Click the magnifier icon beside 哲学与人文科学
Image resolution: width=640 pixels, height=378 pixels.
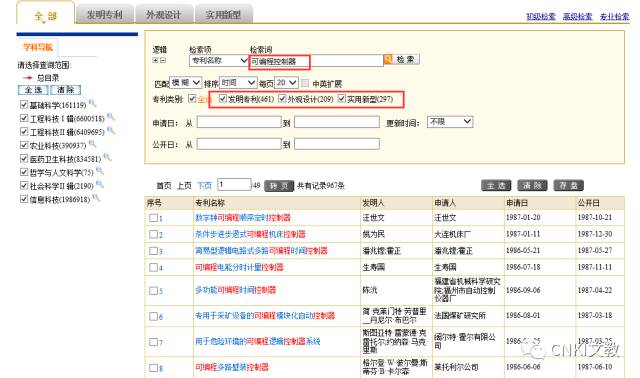click(100, 171)
